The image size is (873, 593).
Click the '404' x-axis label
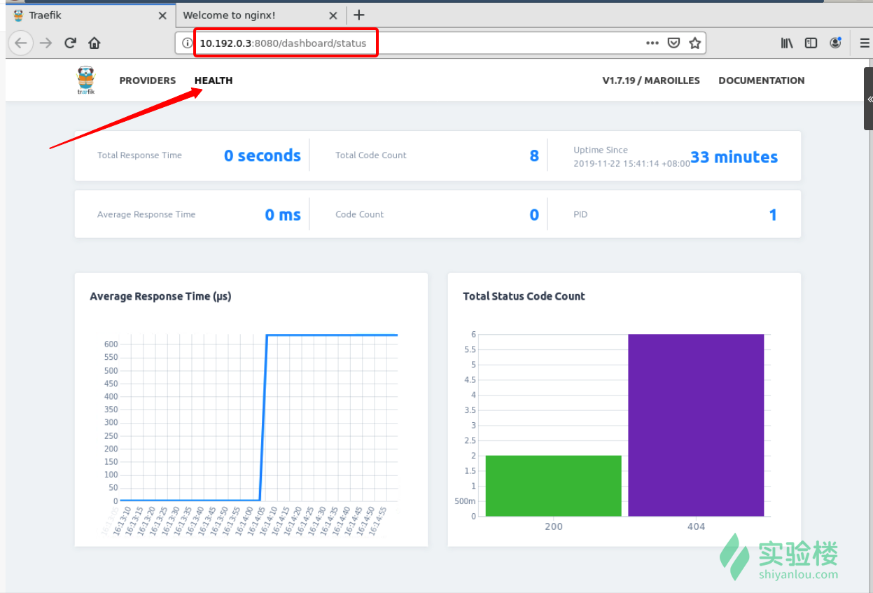pyautogui.click(x=696, y=527)
